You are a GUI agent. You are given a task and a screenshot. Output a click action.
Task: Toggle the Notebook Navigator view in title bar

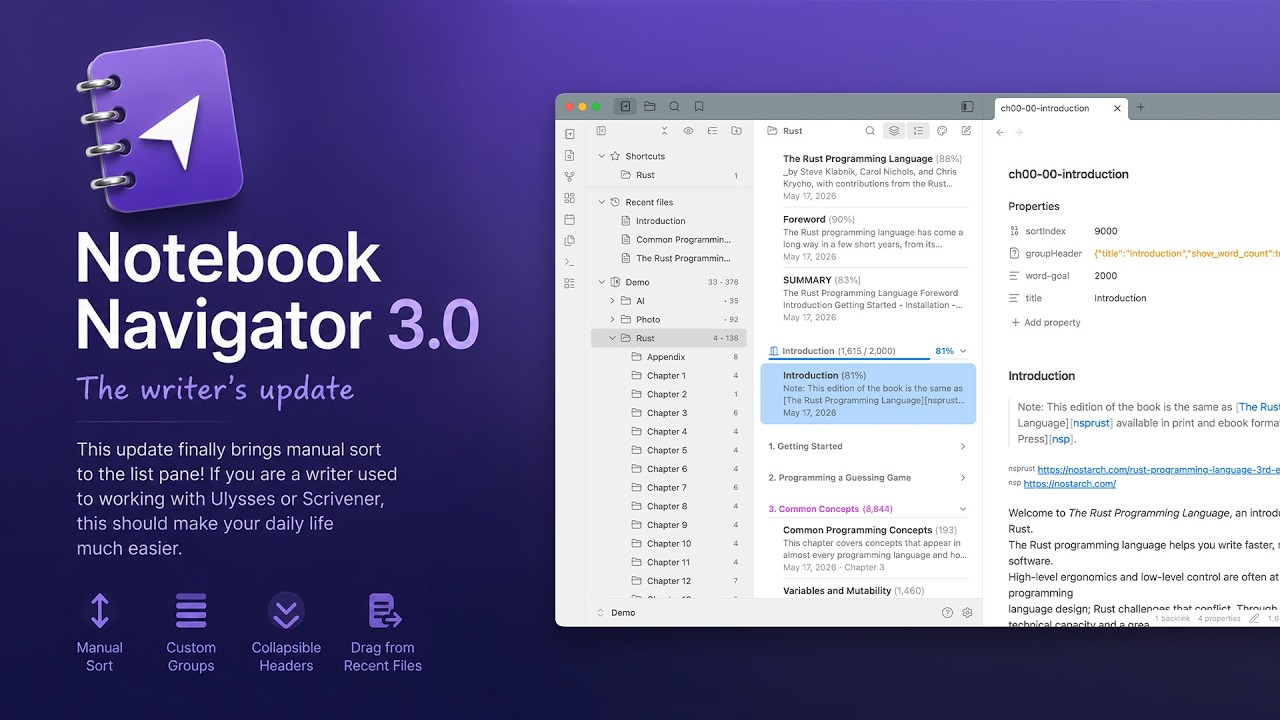625,106
